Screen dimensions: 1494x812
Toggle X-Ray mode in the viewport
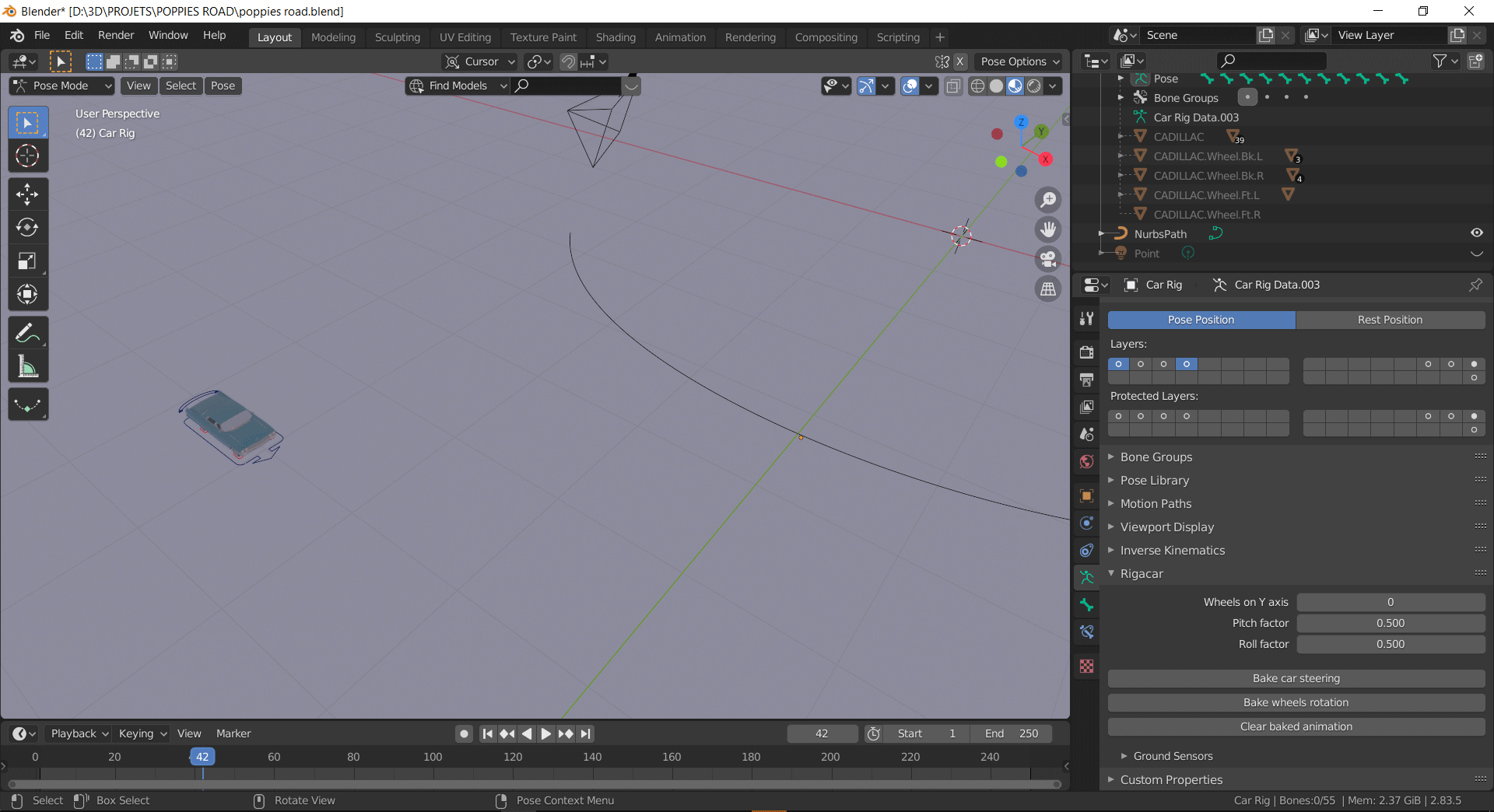pyautogui.click(x=952, y=86)
